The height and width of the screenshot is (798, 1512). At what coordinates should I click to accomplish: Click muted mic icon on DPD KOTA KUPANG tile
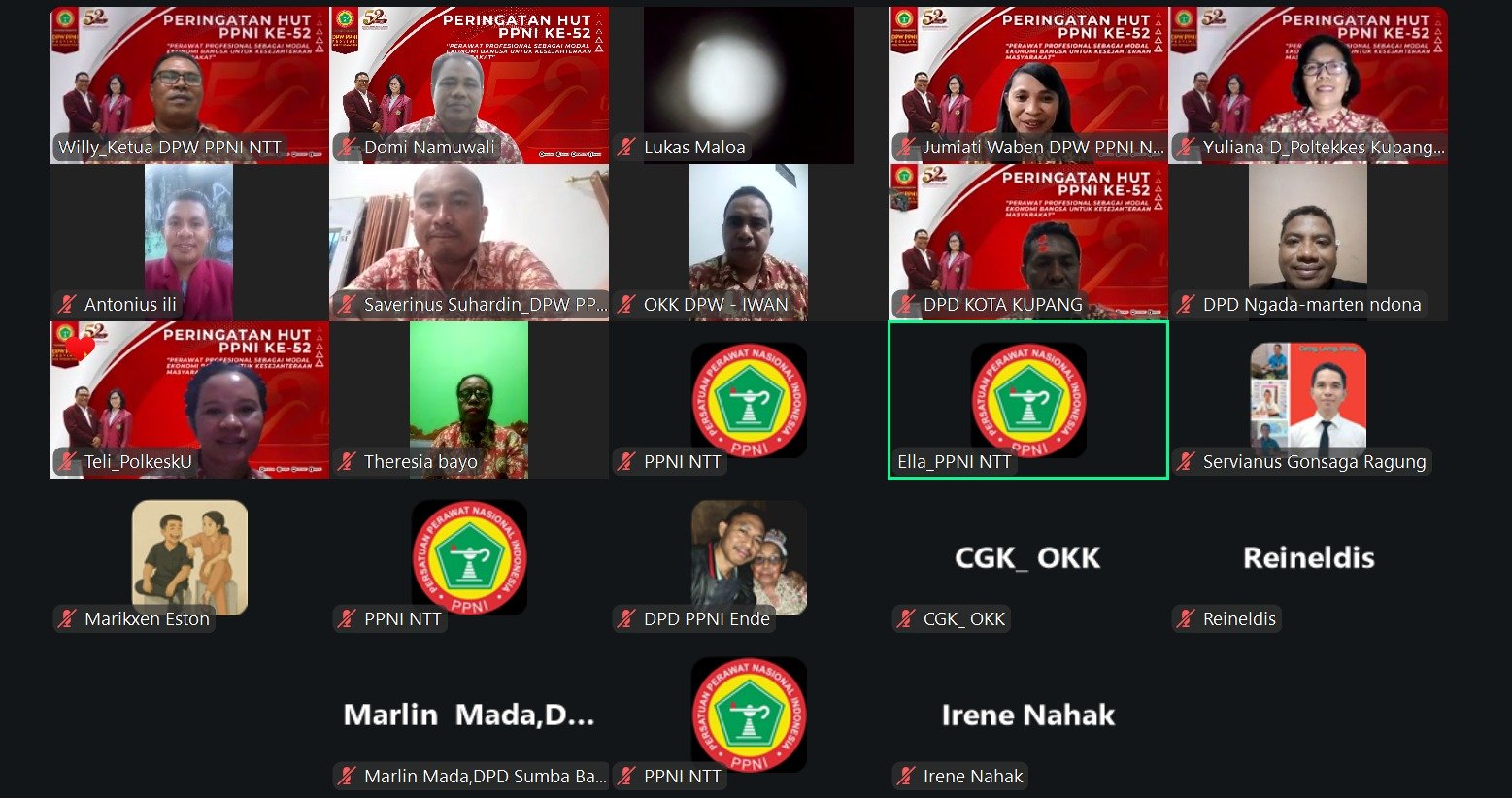click(x=906, y=305)
